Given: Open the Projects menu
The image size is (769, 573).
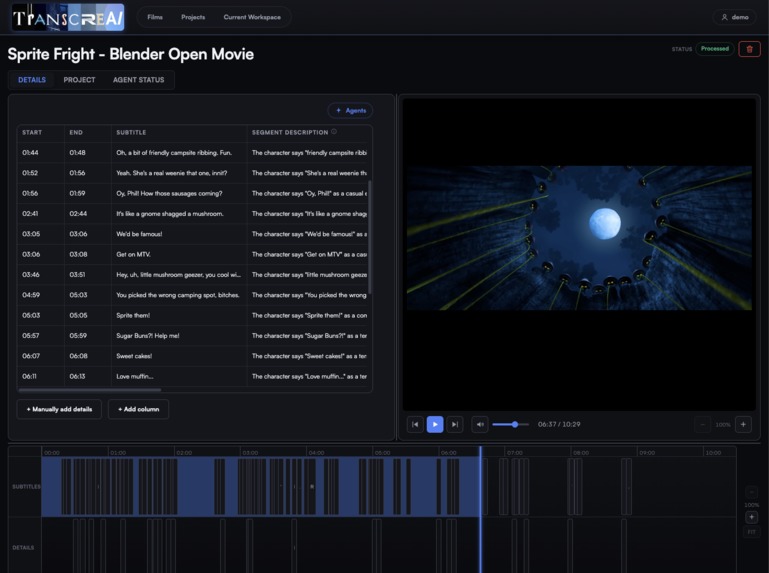Looking at the screenshot, I should [x=193, y=17].
